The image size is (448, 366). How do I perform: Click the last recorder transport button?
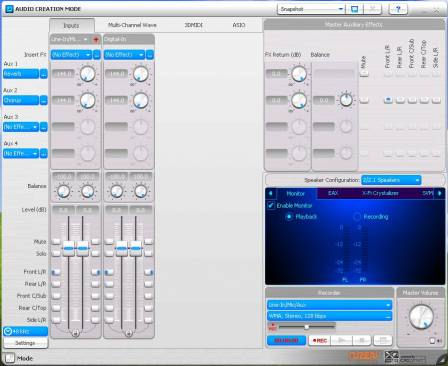click(383, 340)
